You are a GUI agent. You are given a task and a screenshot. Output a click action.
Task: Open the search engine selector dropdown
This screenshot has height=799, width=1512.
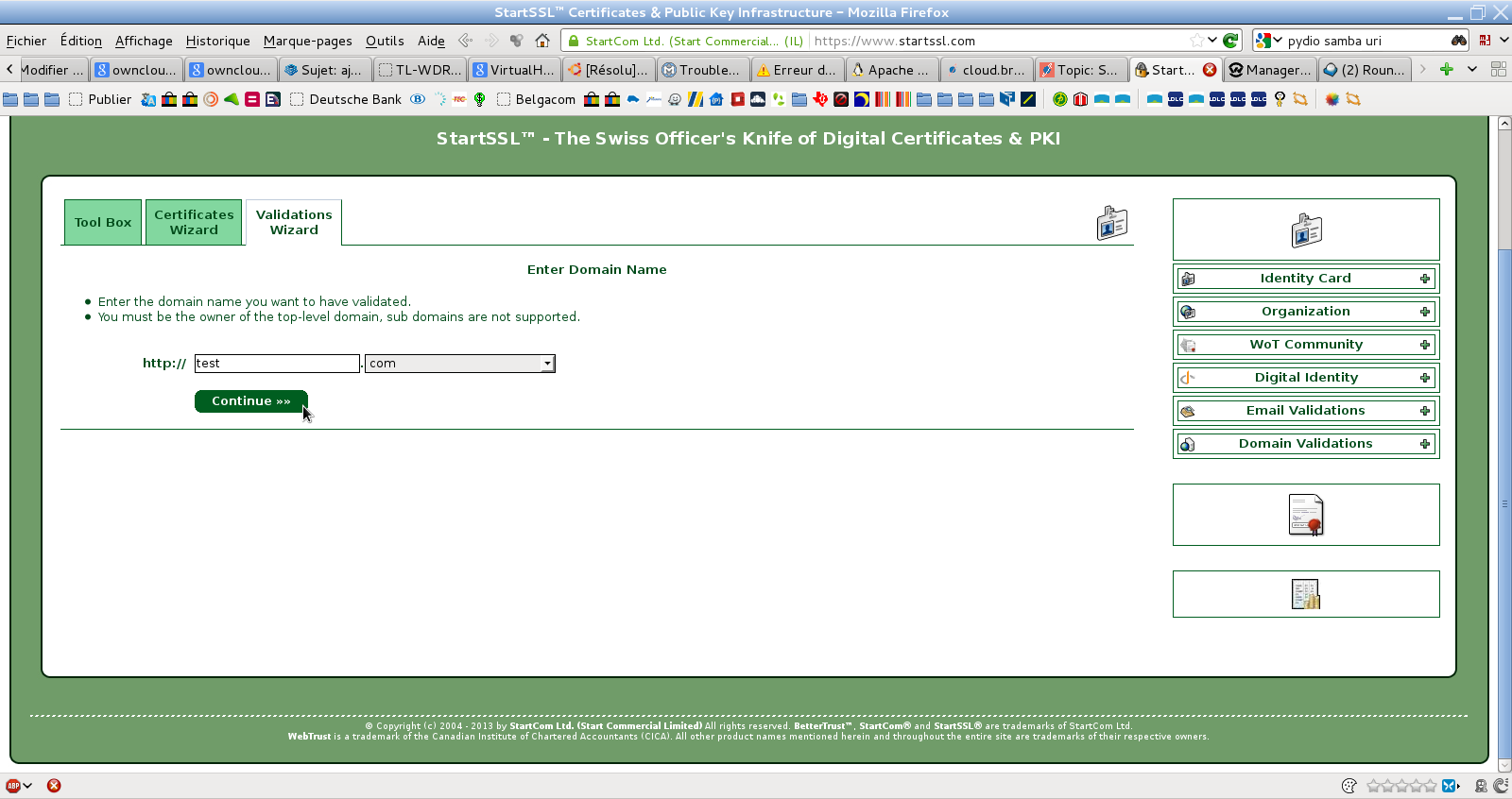tap(1278, 41)
